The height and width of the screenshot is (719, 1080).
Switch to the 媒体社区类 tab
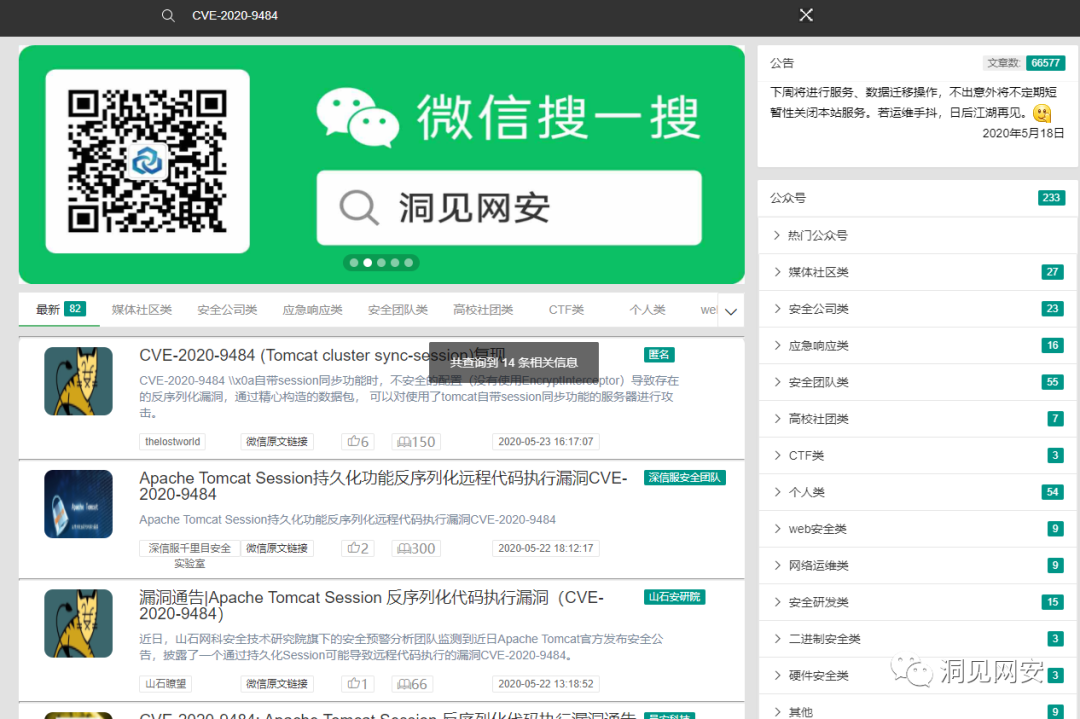coord(142,310)
